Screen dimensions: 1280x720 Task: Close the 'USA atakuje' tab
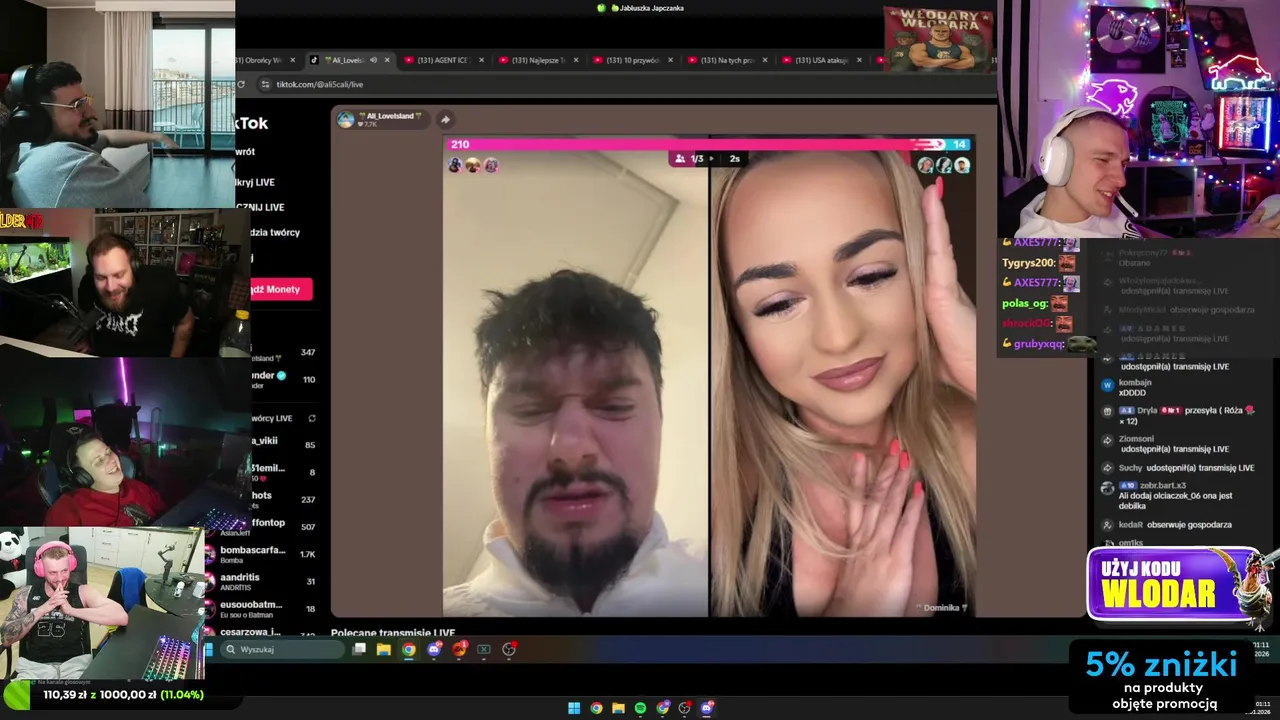click(x=859, y=60)
